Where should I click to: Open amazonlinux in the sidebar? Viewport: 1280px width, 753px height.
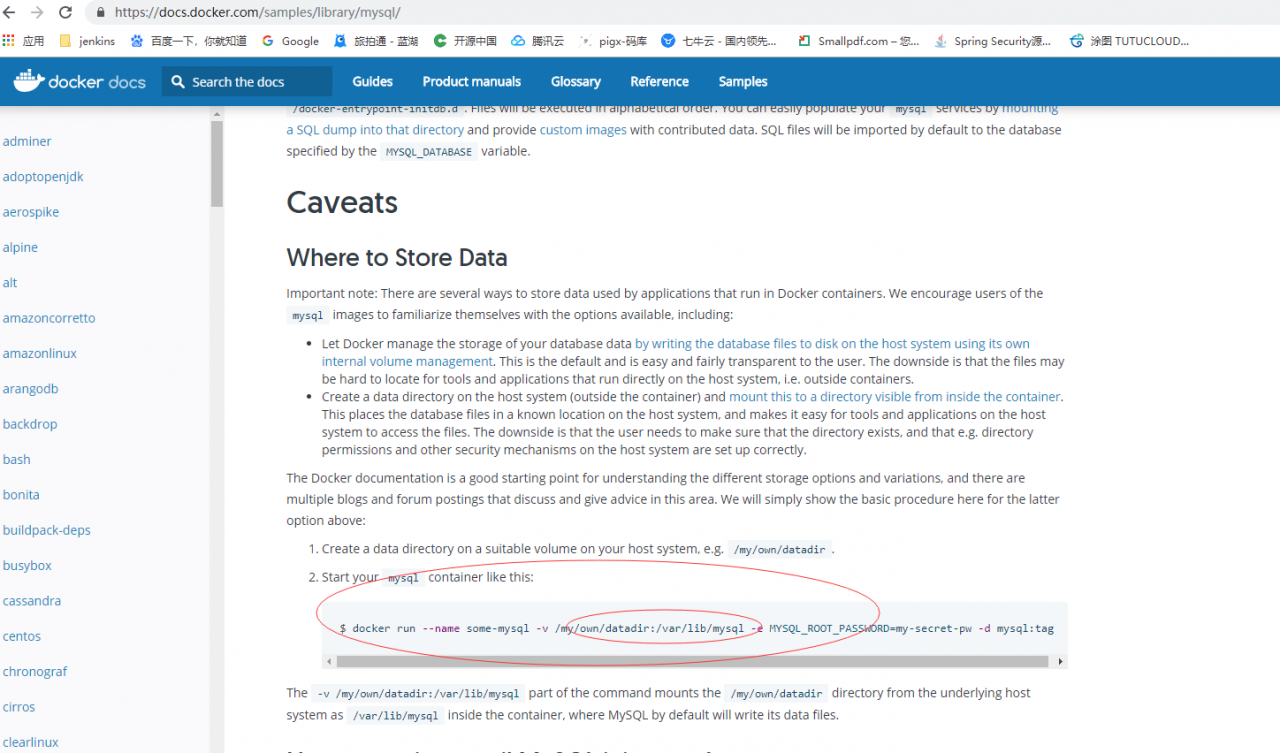40,353
